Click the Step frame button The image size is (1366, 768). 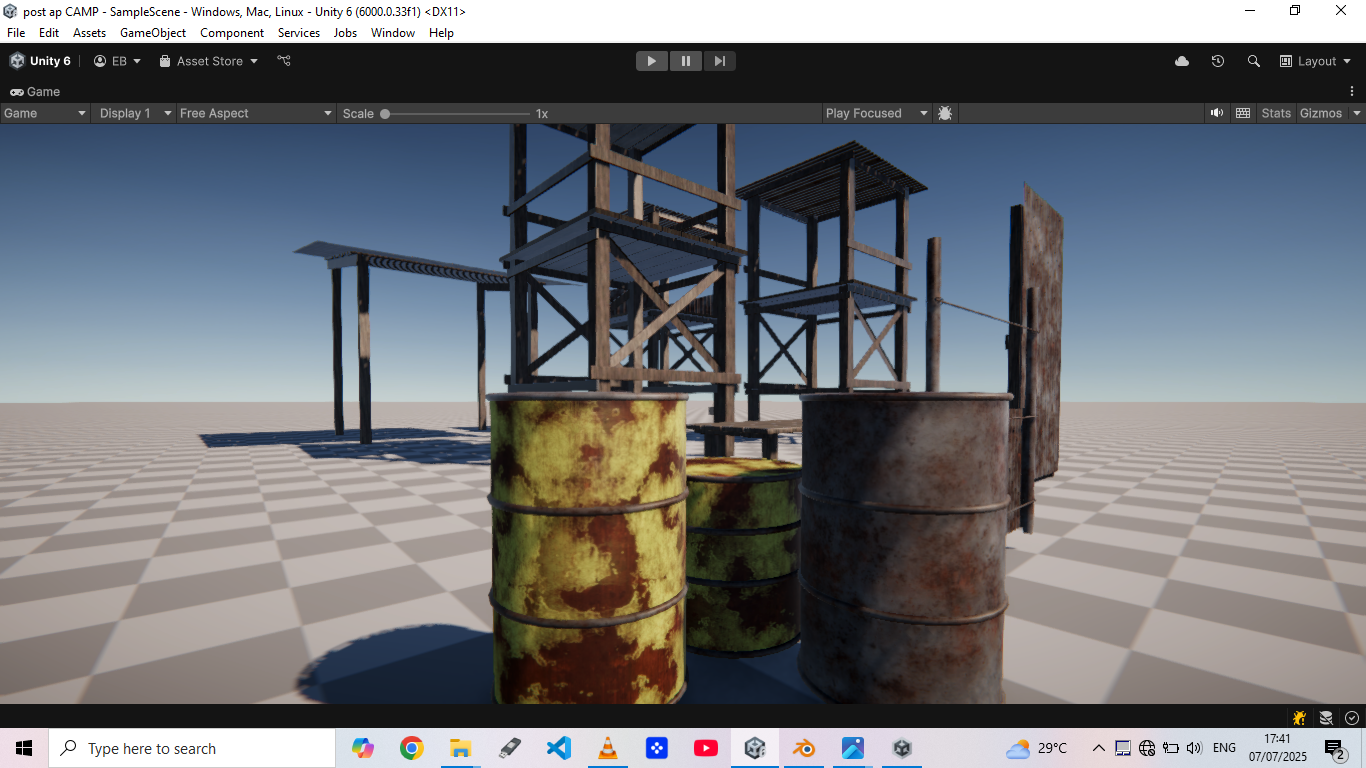[720, 61]
